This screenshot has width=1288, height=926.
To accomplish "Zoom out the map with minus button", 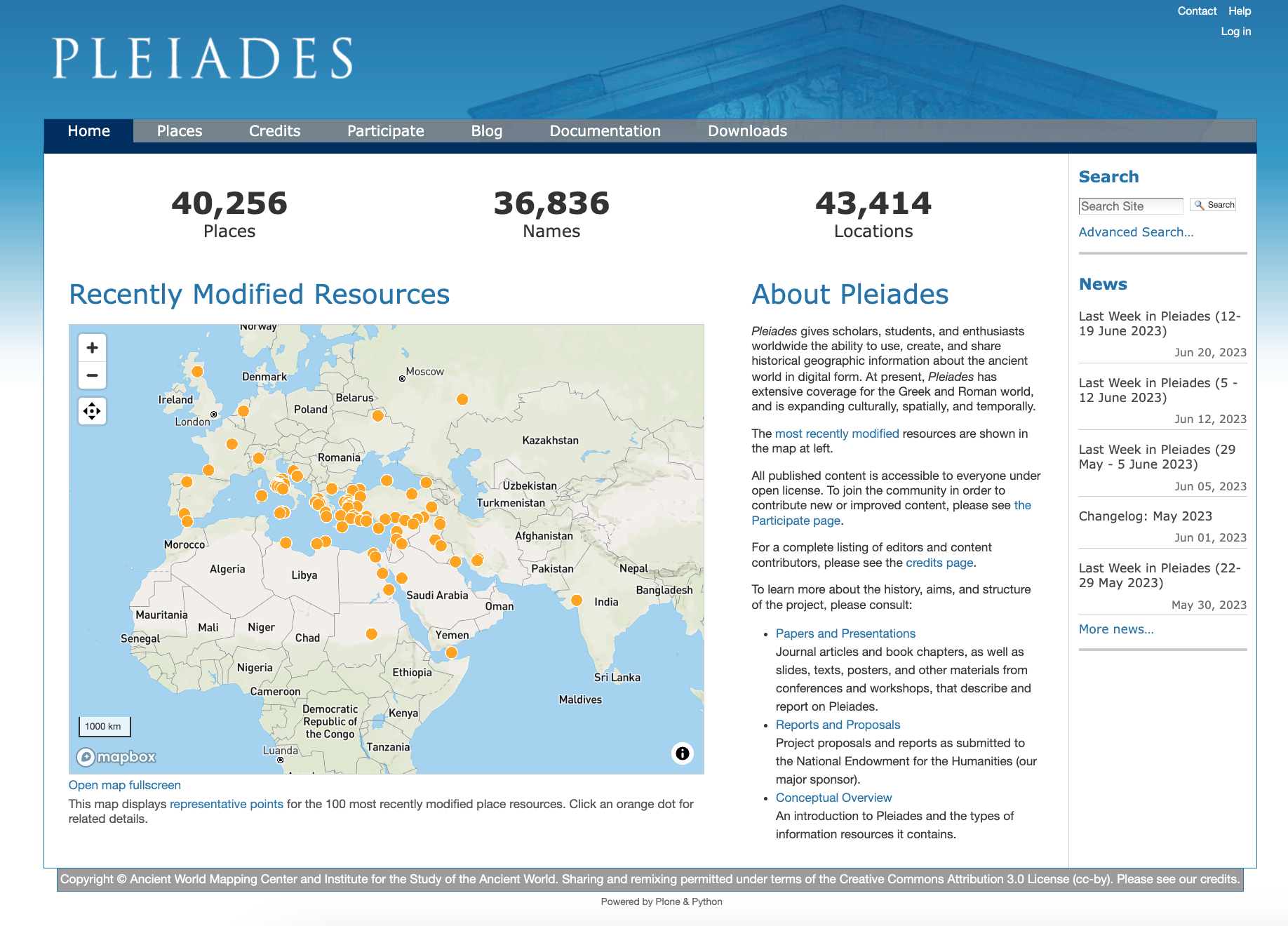I will [92, 375].
